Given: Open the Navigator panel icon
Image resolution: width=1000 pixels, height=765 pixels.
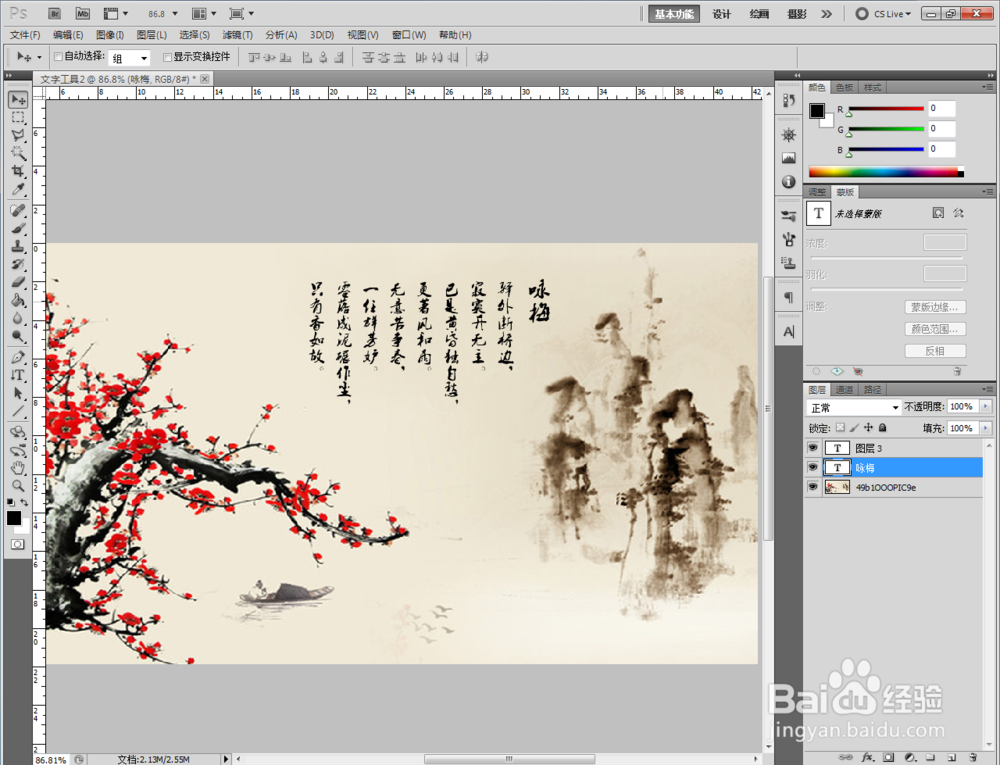Looking at the screenshot, I should point(789,135).
